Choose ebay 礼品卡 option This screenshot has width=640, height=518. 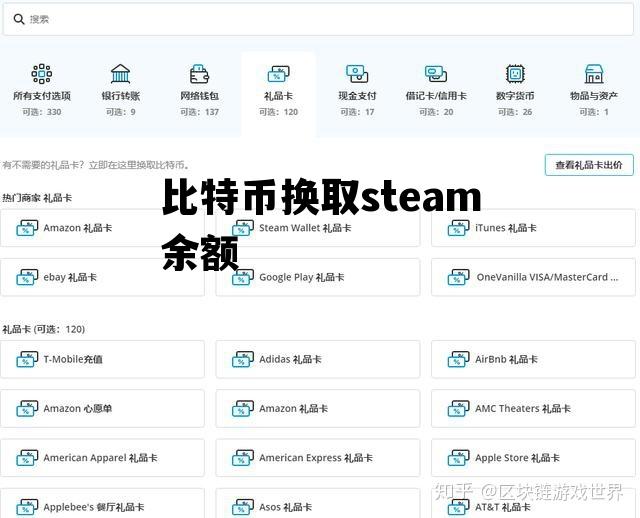click(x=102, y=277)
